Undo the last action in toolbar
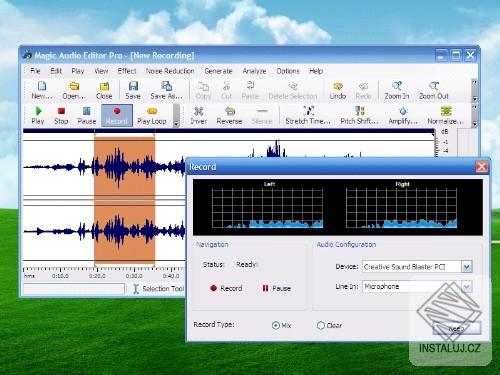Screen dimensions: 500x375 click(x=338, y=90)
